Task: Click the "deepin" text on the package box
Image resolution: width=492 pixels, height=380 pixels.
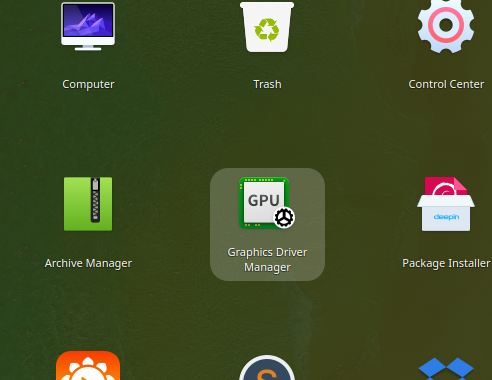Action: (x=446, y=217)
